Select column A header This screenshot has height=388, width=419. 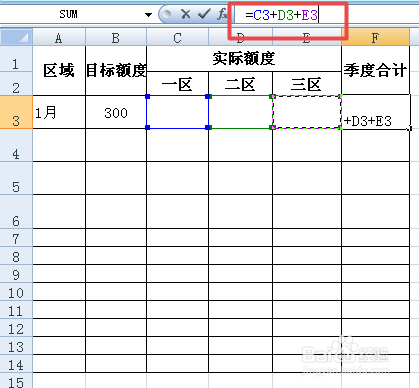59,38
